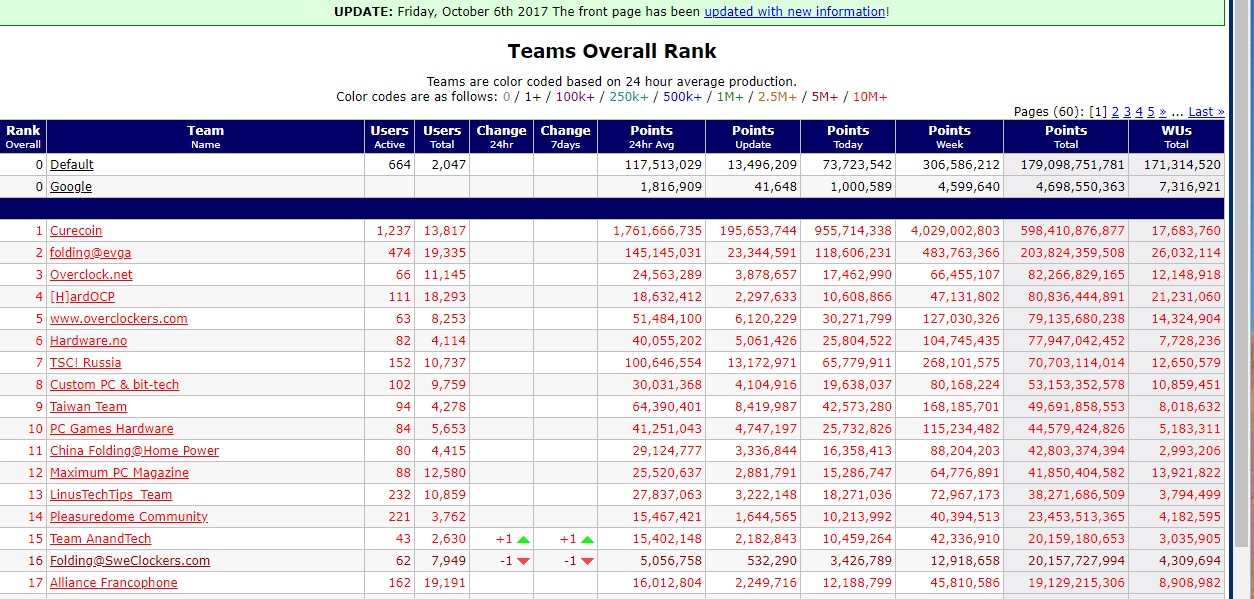Click the 500k+ color code label
This screenshot has width=1254, height=599.
[x=682, y=97]
